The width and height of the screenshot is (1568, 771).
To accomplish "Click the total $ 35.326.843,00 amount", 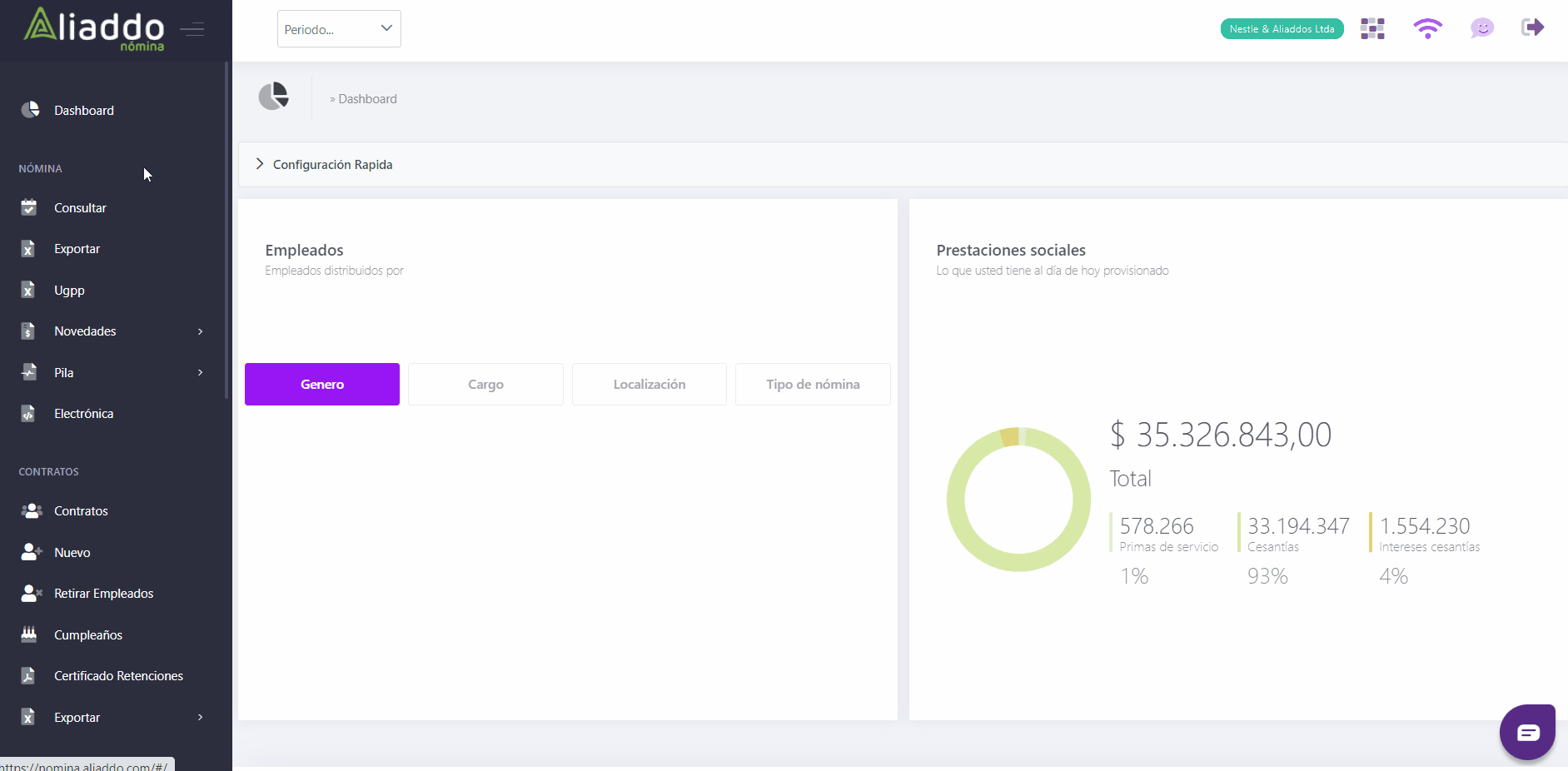I will pyautogui.click(x=1221, y=435).
